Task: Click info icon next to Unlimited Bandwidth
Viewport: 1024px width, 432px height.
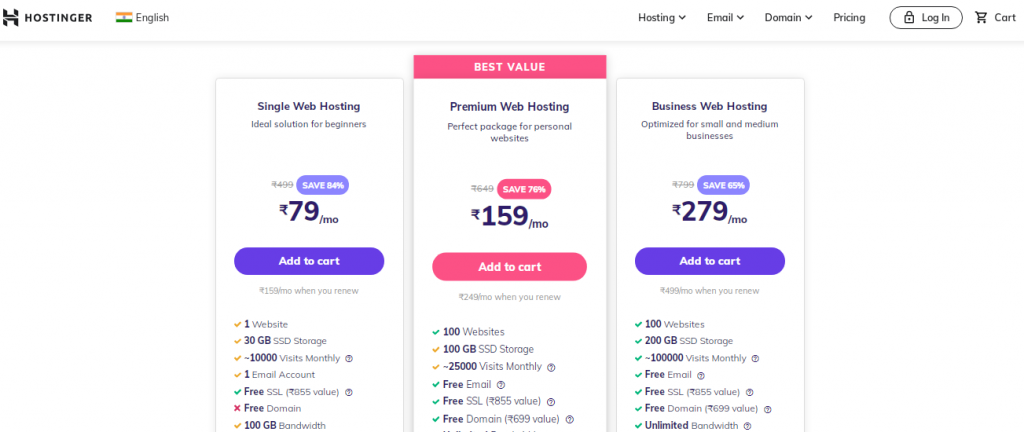Action: click(747, 426)
